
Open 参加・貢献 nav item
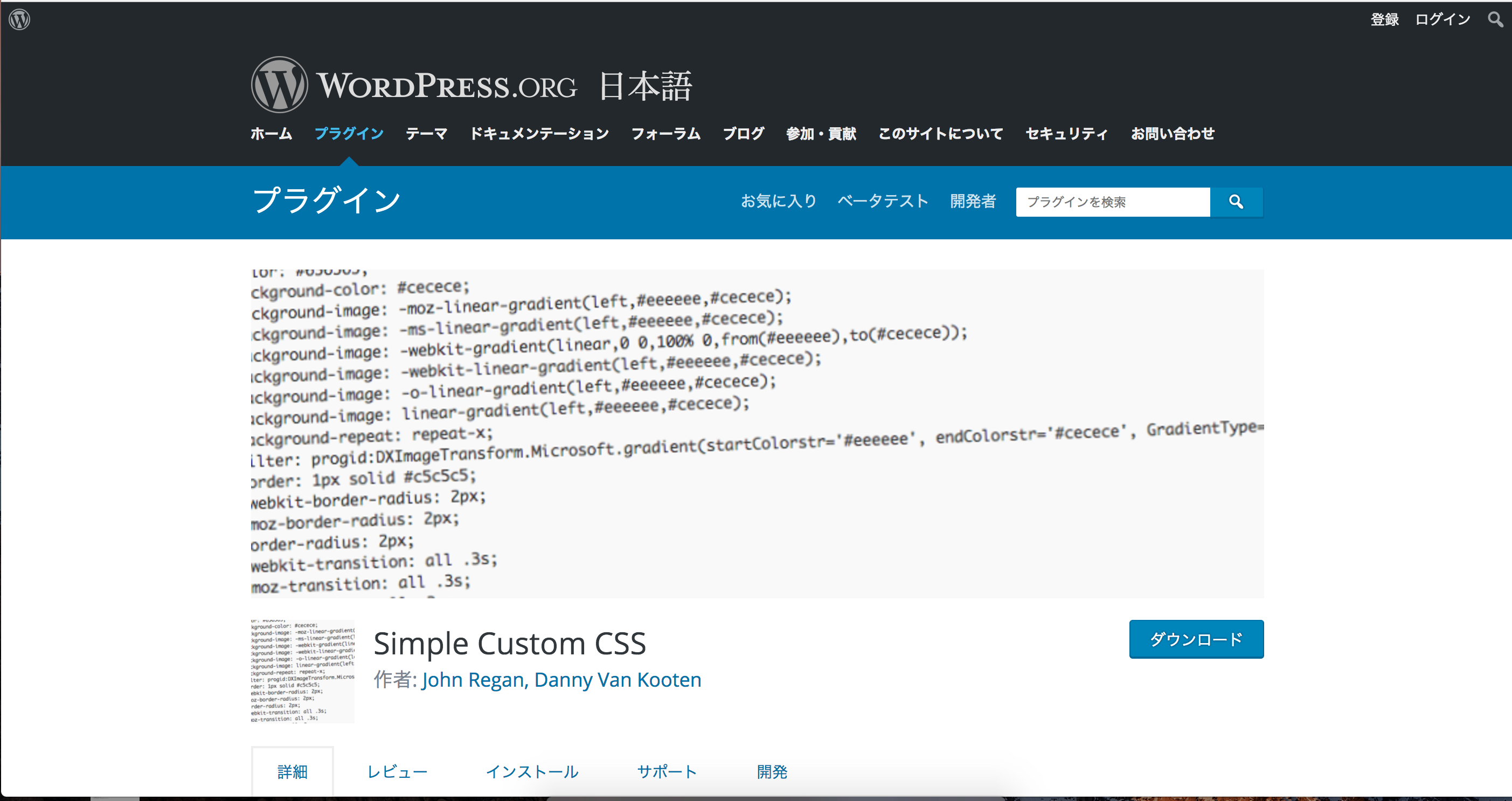point(821,134)
